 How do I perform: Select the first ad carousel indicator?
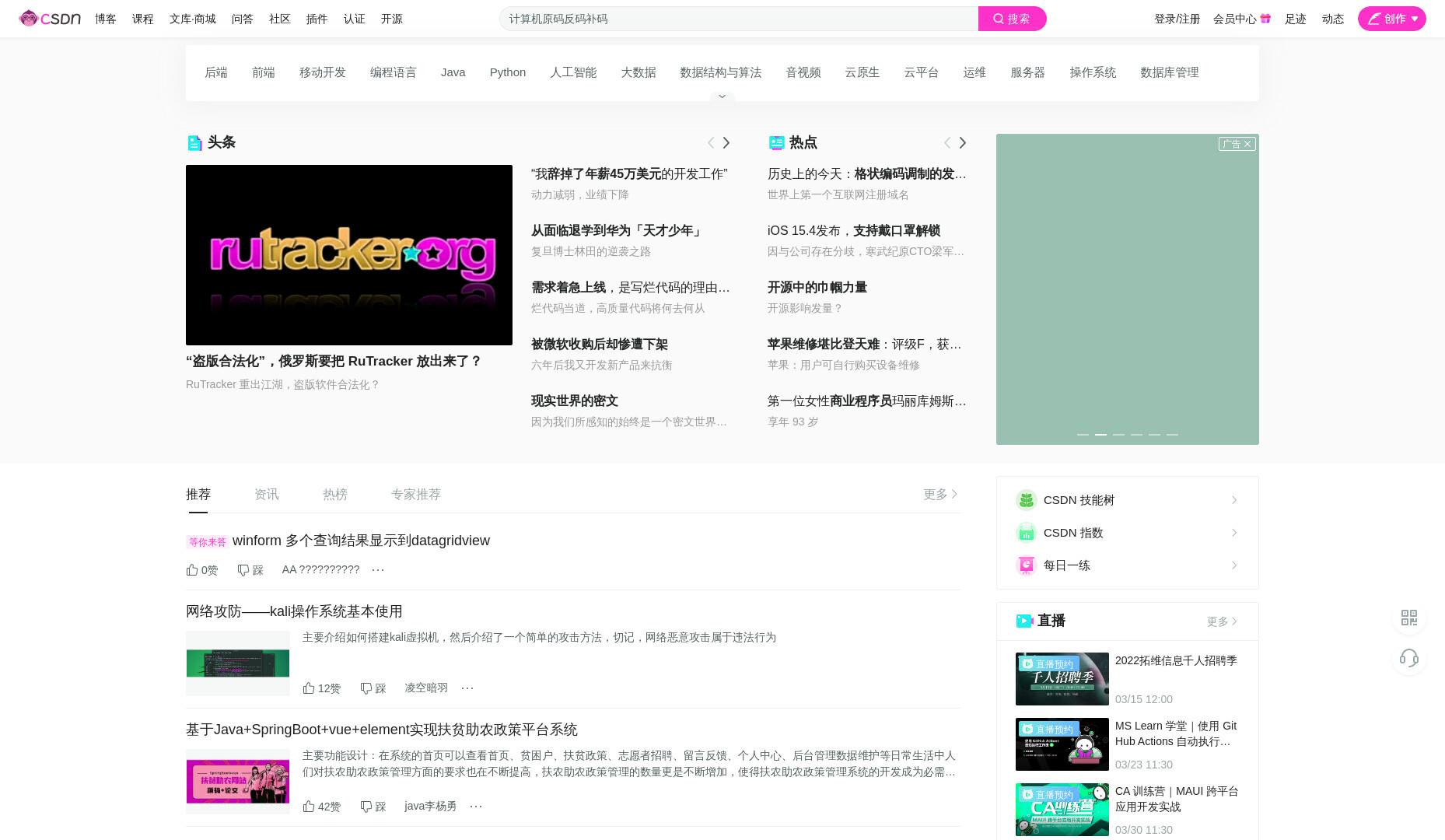pos(1083,435)
